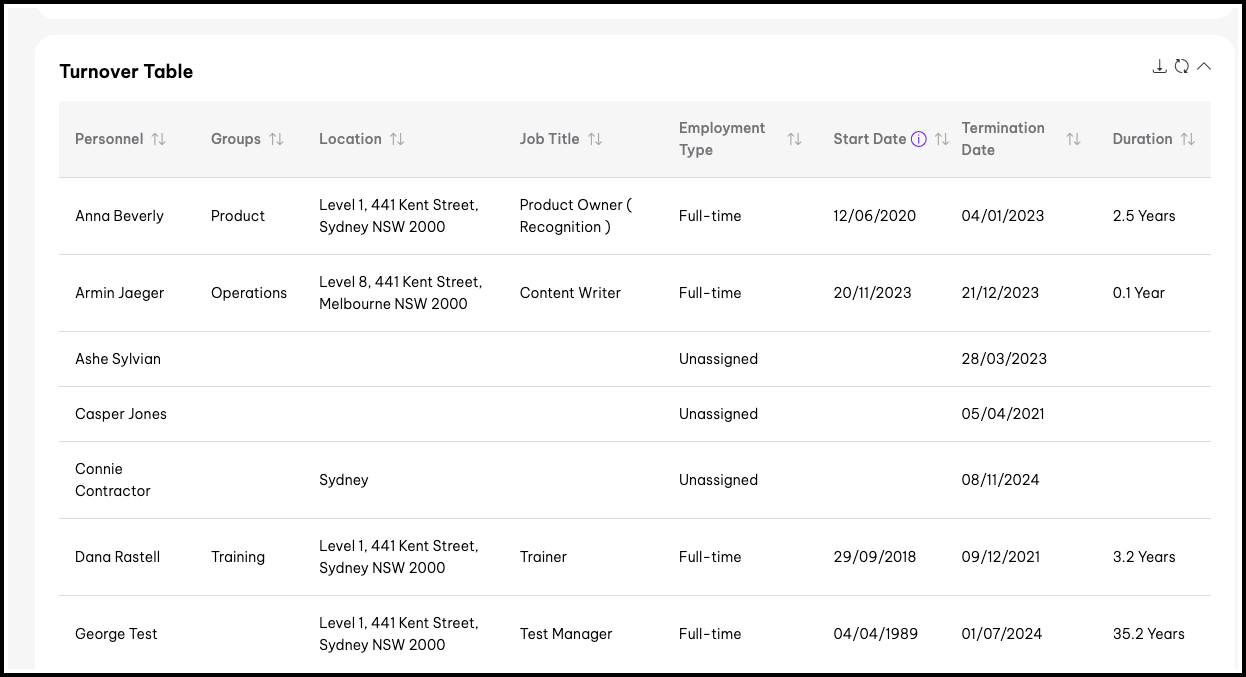Click George Test's name in table
The height and width of the screenshot is (677, 1246).
pyautogui.click(x=116, y=634)
